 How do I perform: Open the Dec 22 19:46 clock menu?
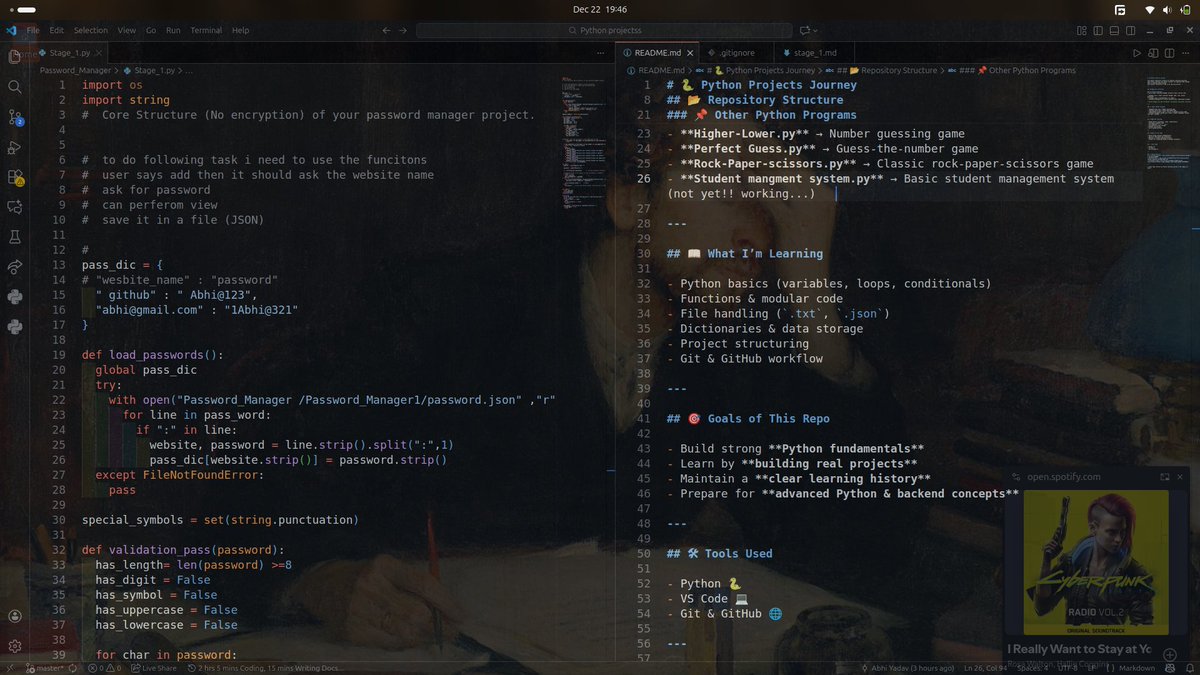pyautogui.click(x=600, y=9)
